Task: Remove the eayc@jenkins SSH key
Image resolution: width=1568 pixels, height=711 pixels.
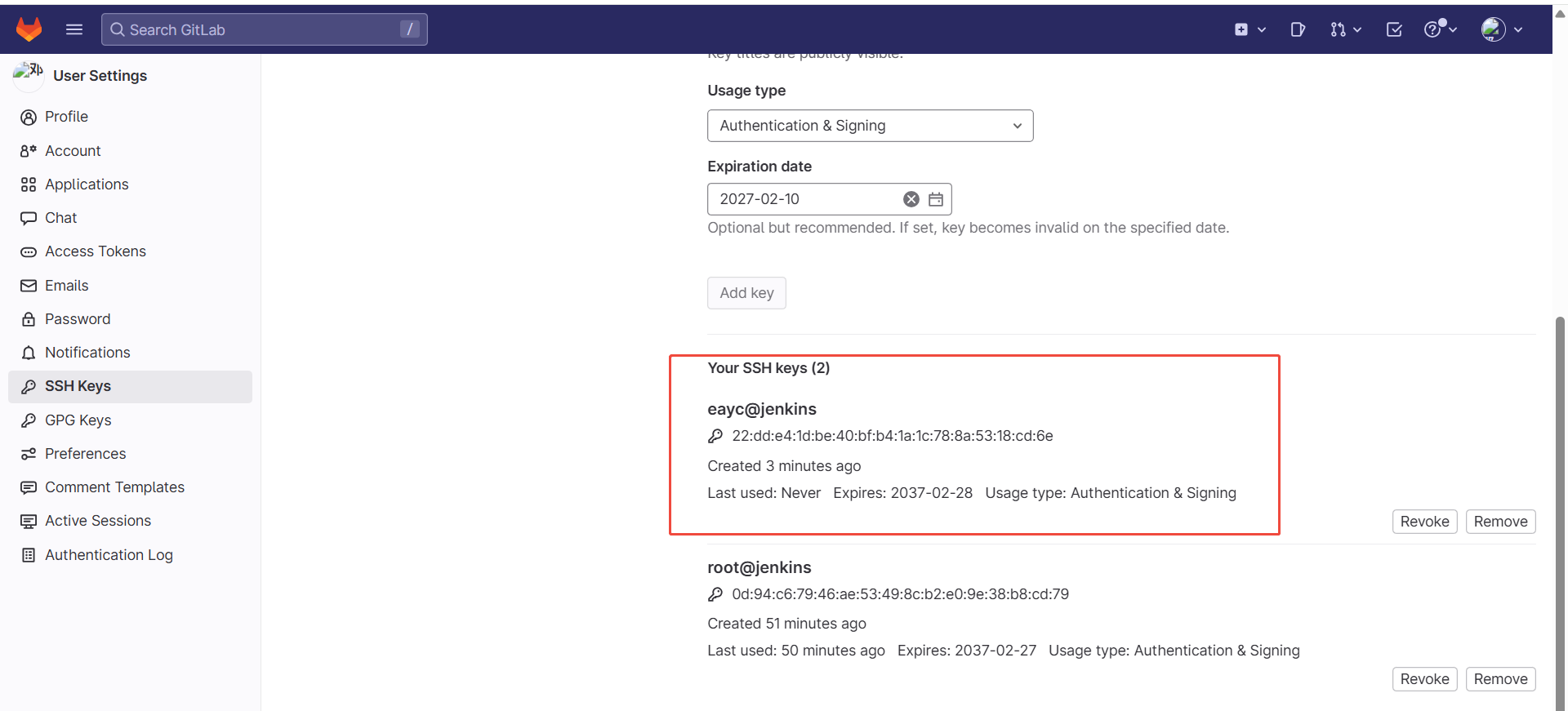Action: [x=1500, y=522]
